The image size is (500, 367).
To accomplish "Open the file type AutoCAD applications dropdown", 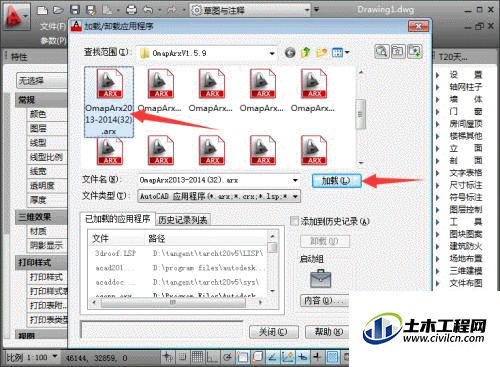I will [x=295, y=196].
